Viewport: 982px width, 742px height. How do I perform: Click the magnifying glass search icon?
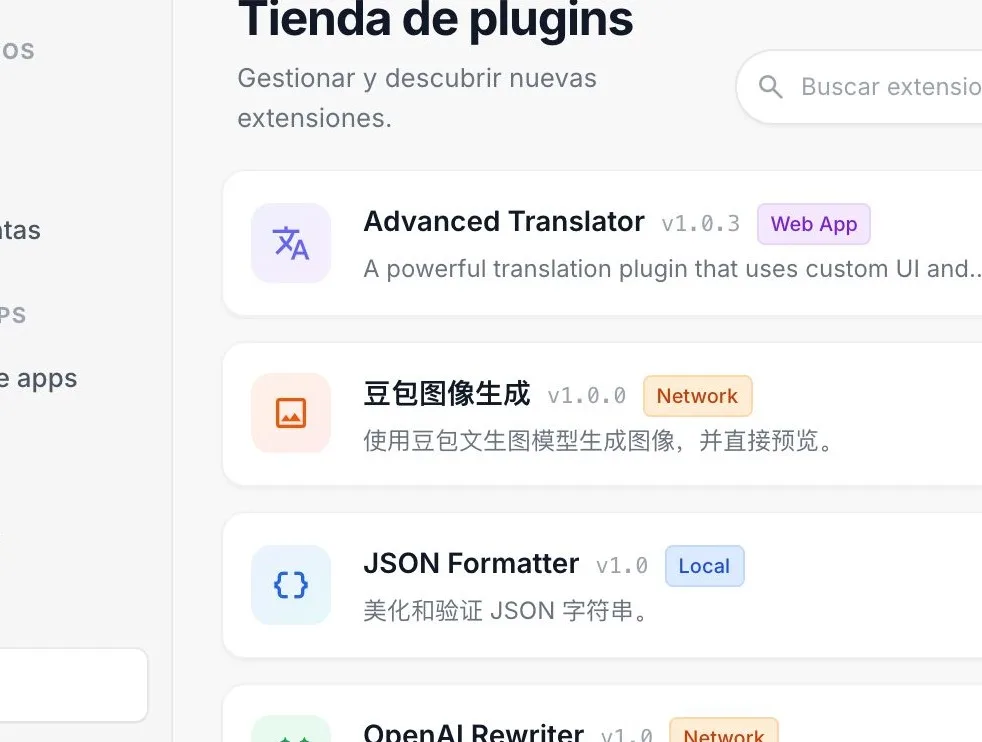tap(770, 86)
